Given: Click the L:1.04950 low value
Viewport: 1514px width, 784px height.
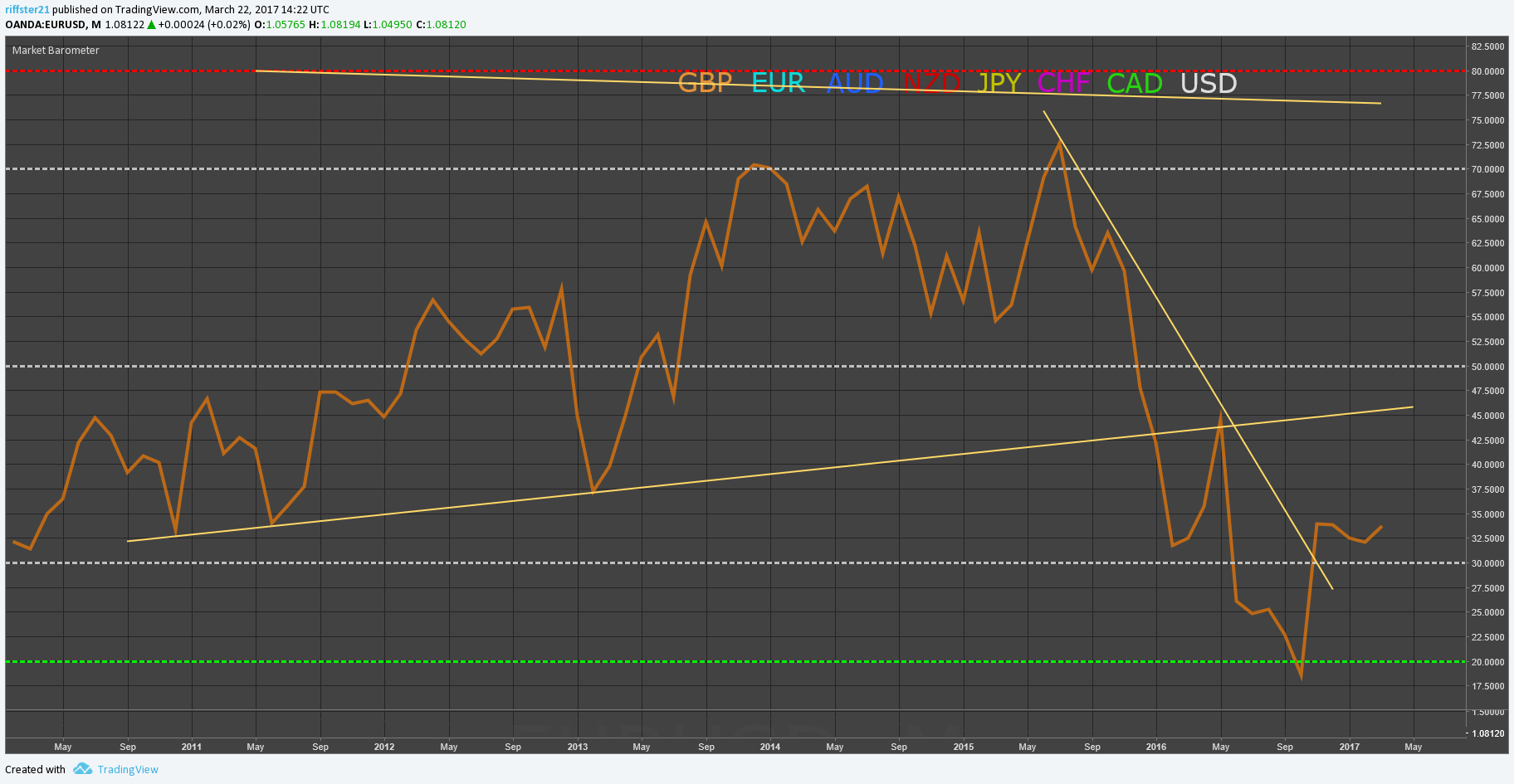Looking at the screenshot, I should (388, 25).
